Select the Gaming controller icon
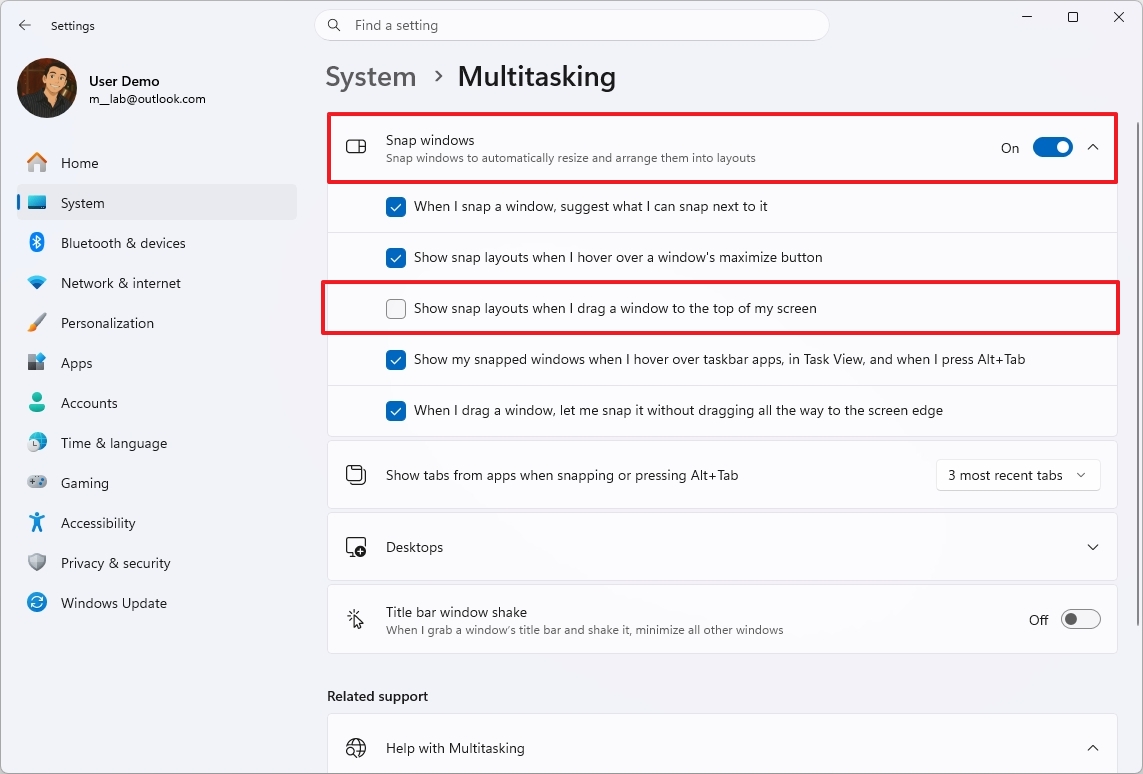1143x774 pixels. coord(36,482)
